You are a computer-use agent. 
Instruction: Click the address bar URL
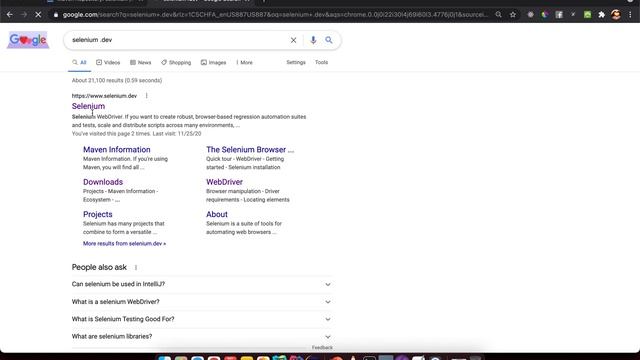(x=275, y=15)
